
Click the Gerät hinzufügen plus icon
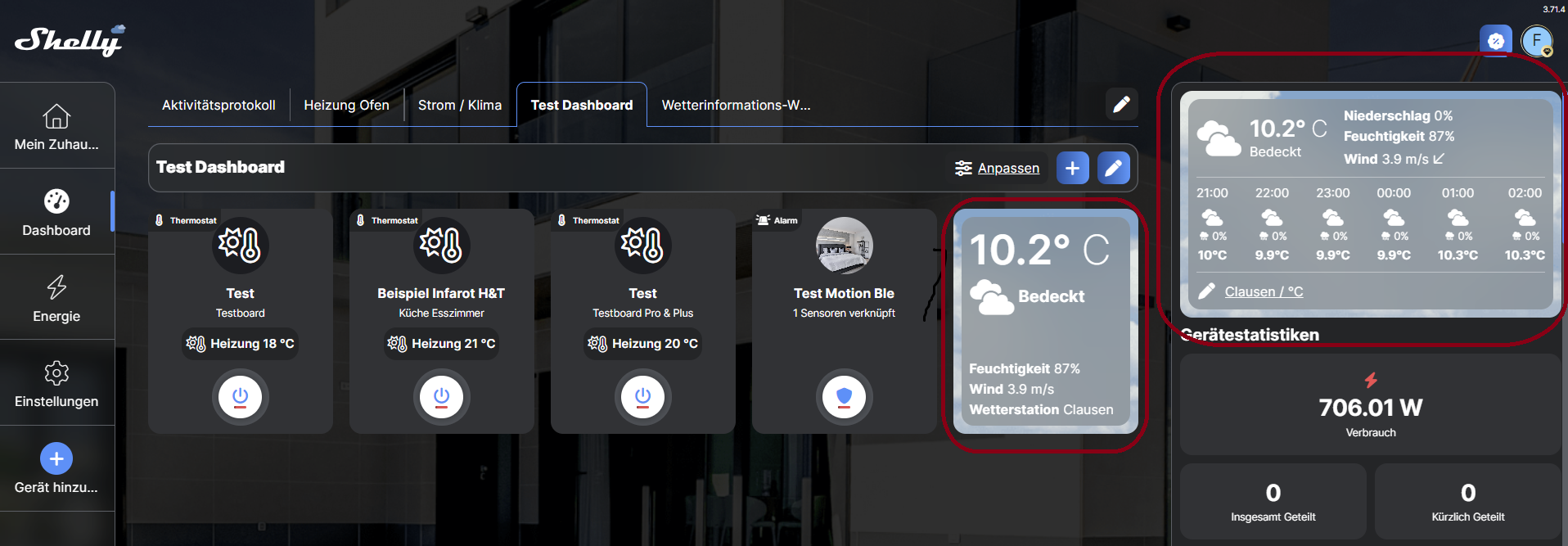pyautogui.click(x=56, y=458)
